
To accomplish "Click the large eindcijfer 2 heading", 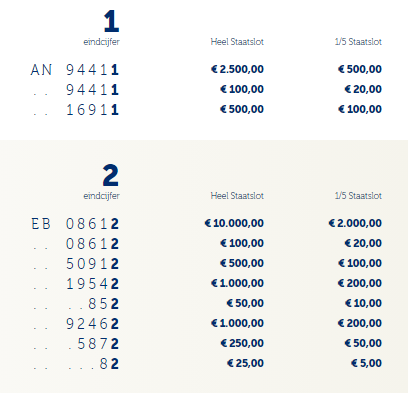I will click(x=110, y=175).
